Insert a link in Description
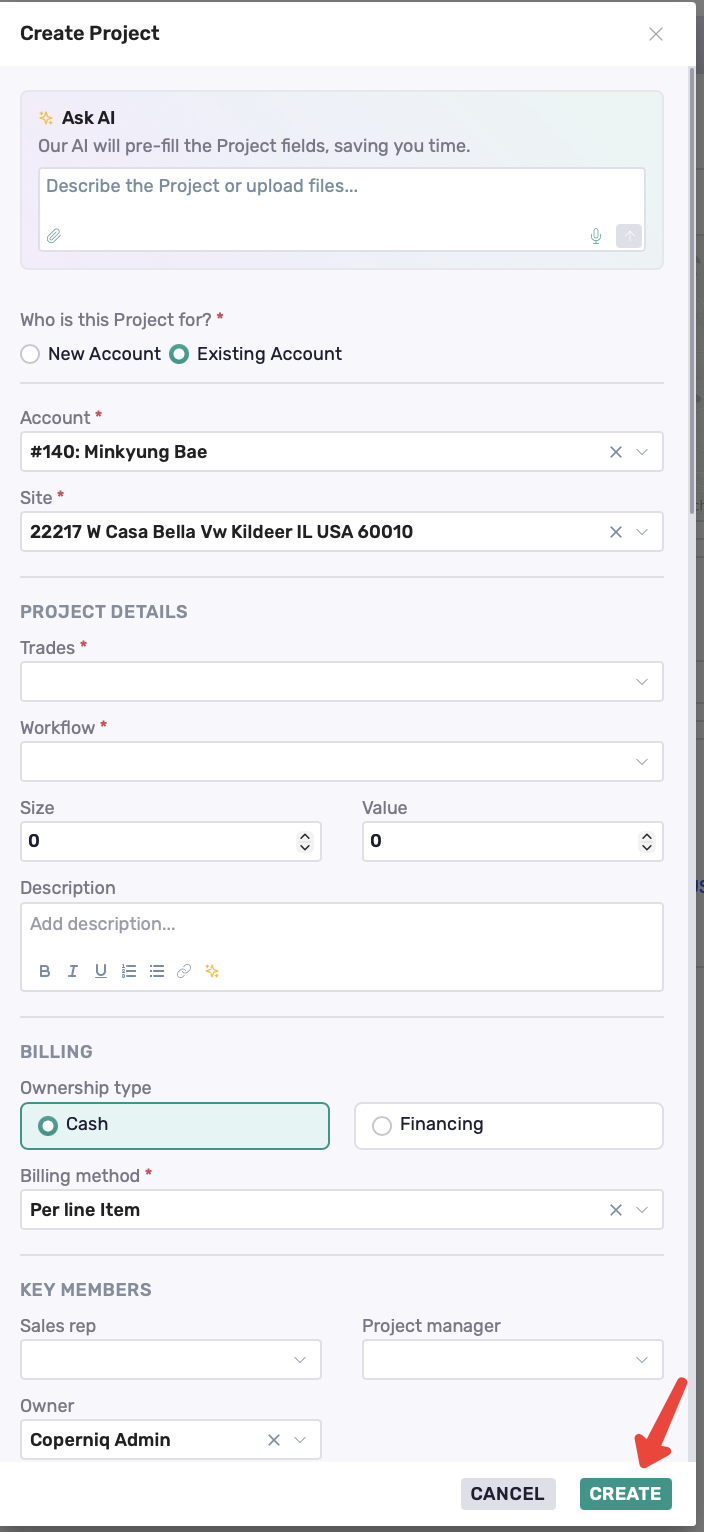The width and height of the screenshot is (704, 1532). (184, 971)
